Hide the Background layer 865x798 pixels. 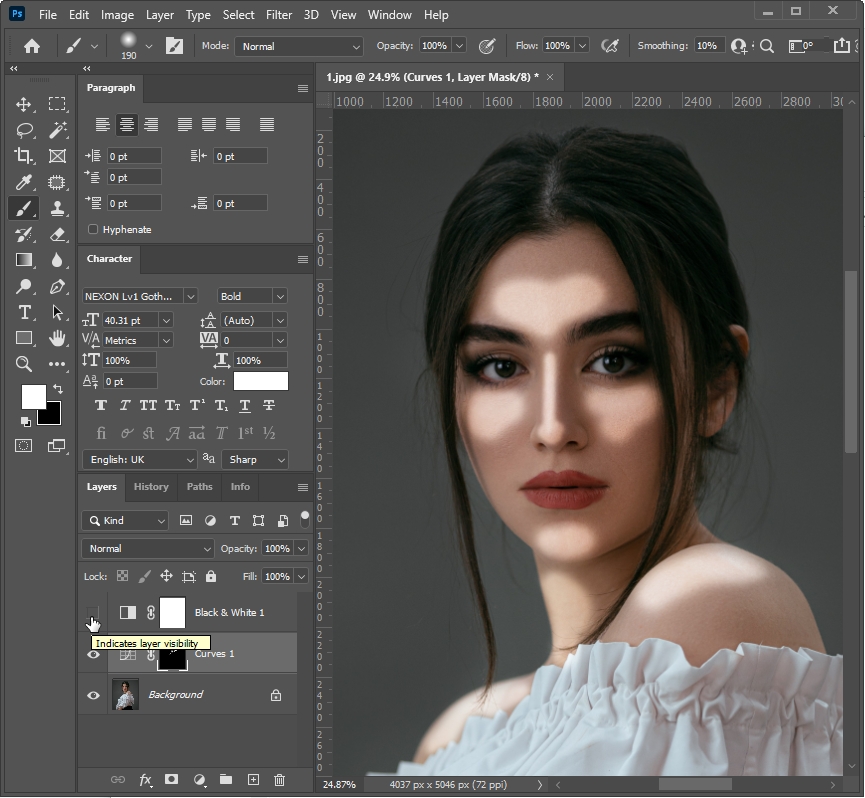pyautogui.click(x=93, y=695)
